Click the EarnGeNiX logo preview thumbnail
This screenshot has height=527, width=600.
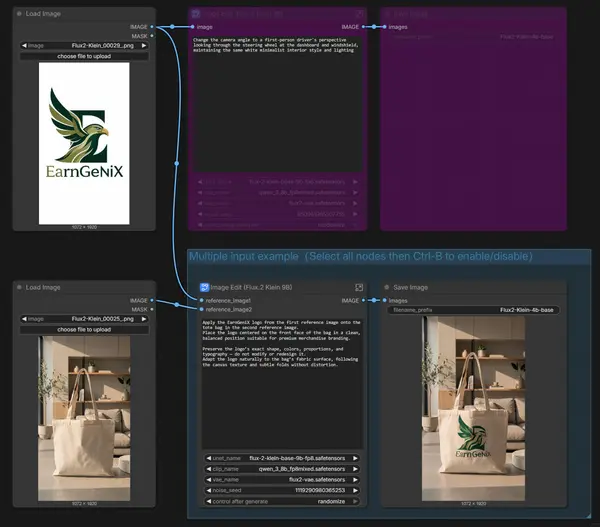pyautogui.click(x=84, y=144)
